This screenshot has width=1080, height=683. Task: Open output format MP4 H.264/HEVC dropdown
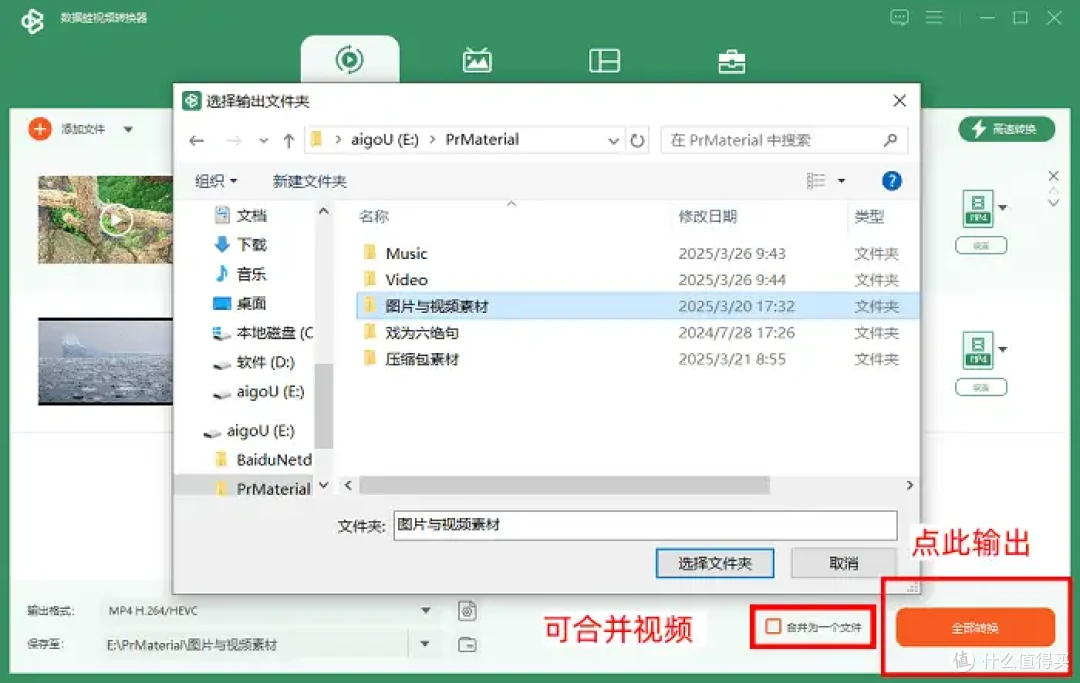(x=269, y=611)
